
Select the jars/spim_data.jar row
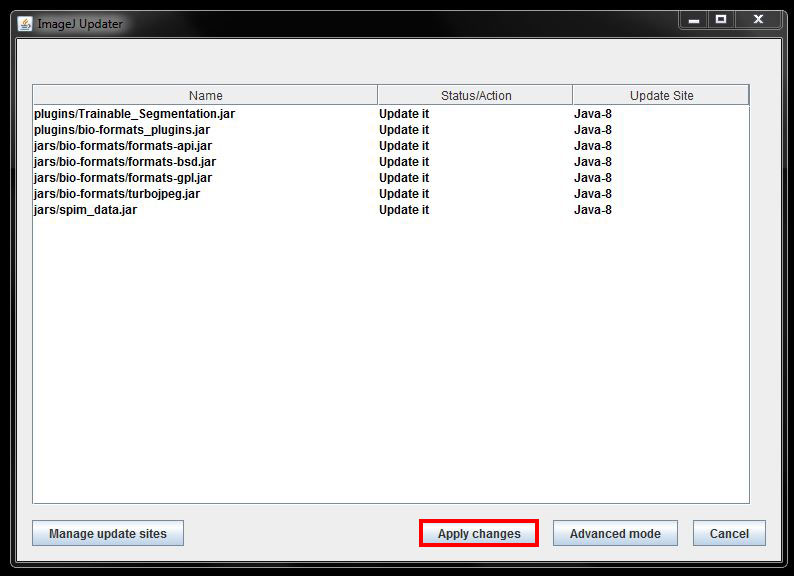tap(85, 210)
